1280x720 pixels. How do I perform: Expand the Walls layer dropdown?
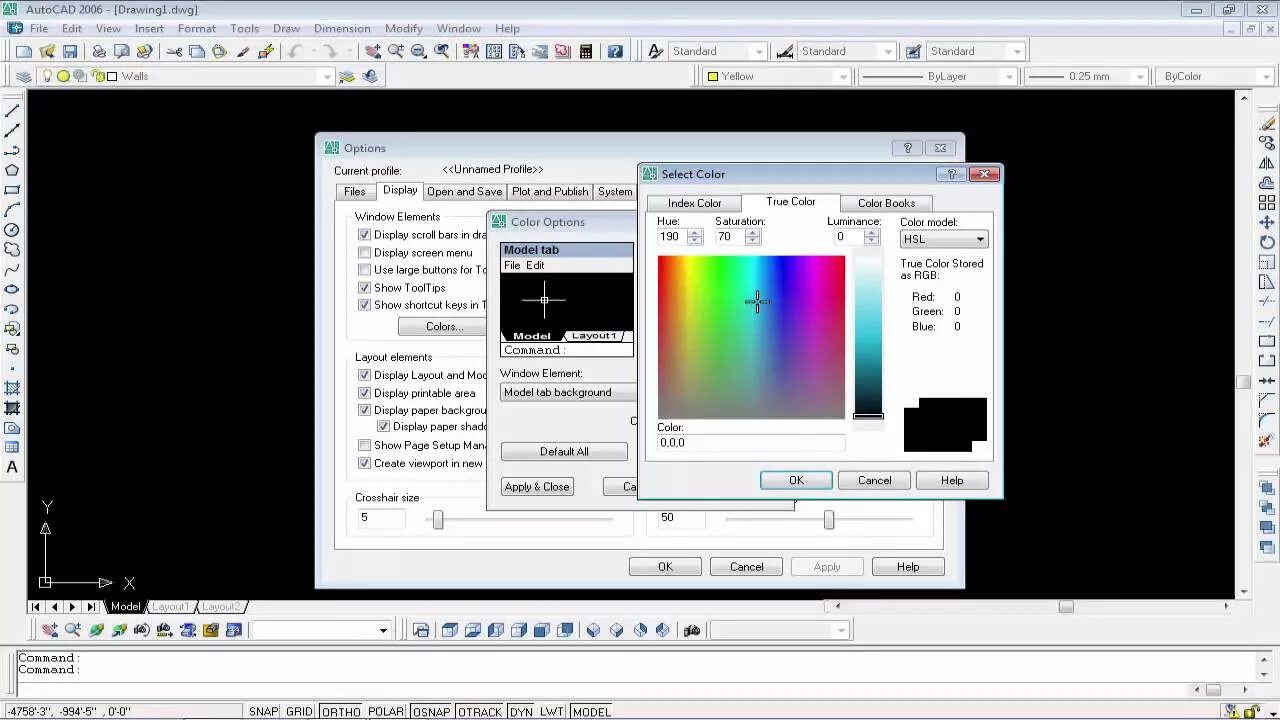click(326, 76)
